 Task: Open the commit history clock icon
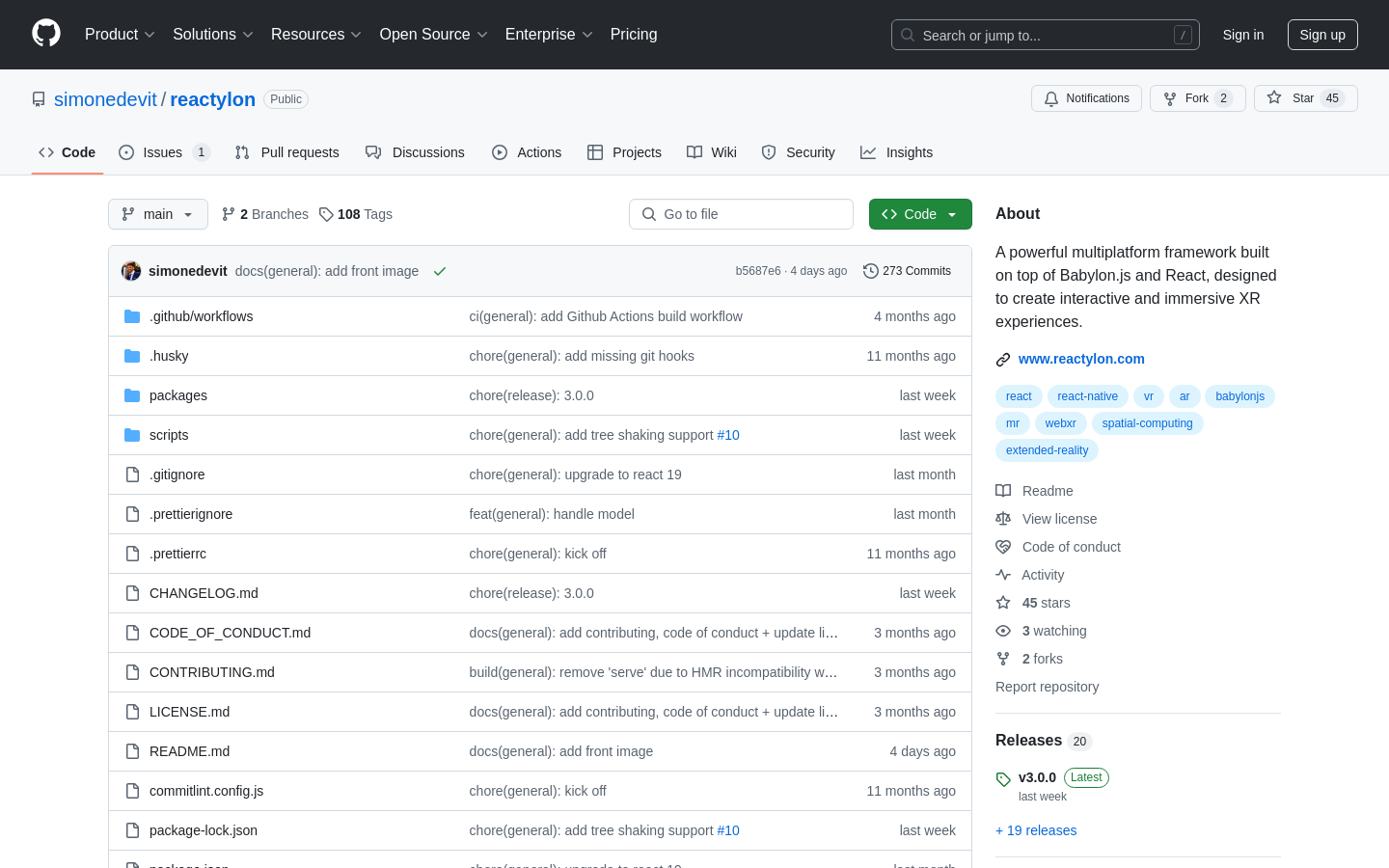(x=870, y=271)
